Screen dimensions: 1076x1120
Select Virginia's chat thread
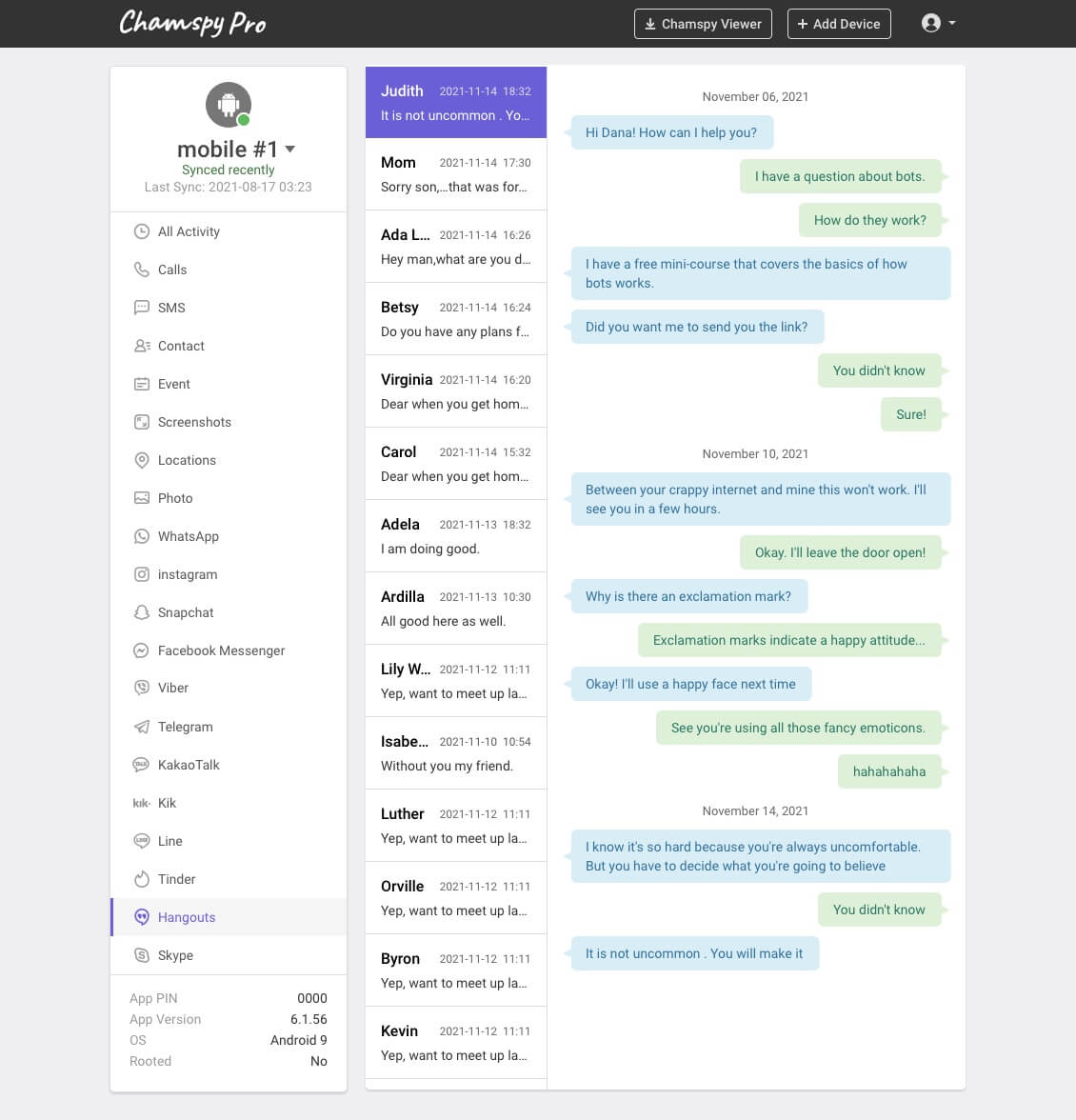455,391
